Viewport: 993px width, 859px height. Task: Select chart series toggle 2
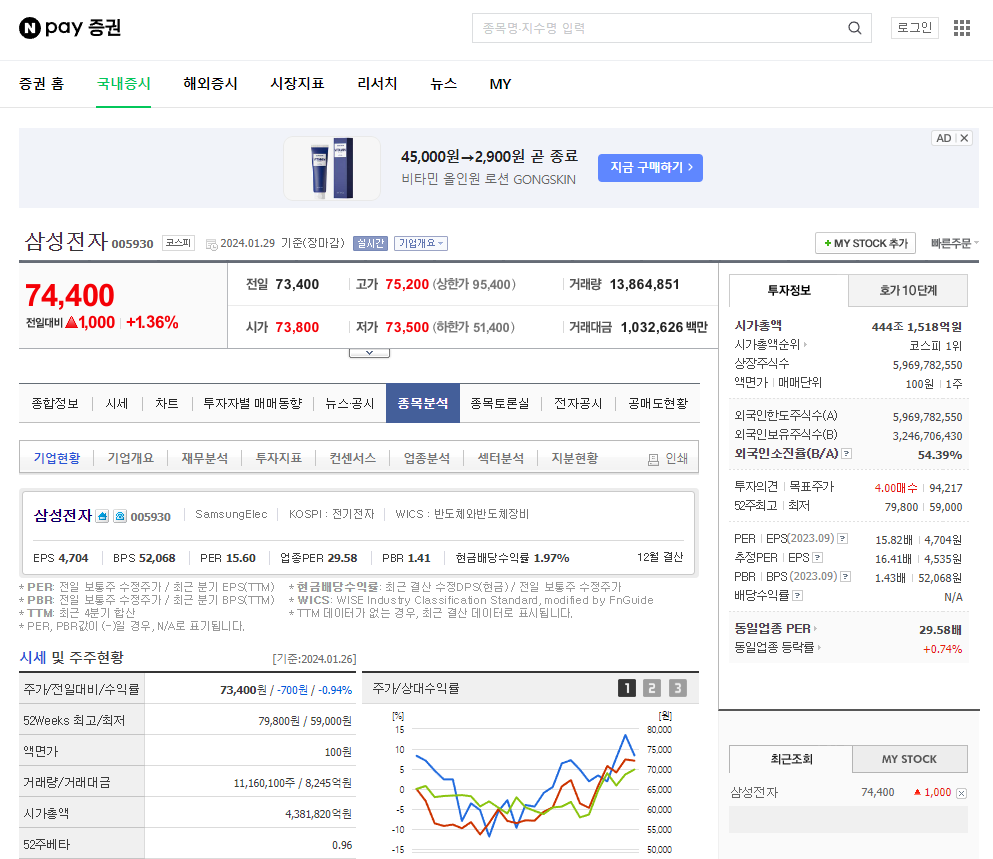click(651, 688)
